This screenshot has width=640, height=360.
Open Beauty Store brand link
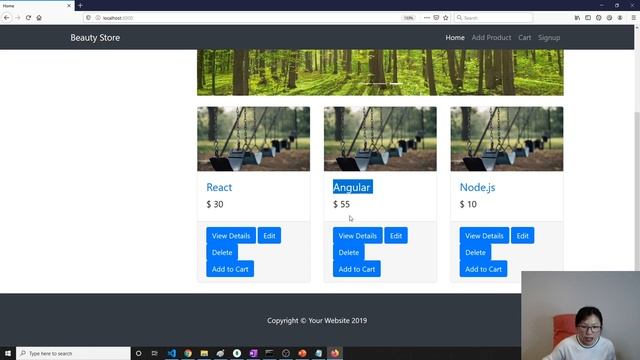pyautogui.click(x=95, y=38)
